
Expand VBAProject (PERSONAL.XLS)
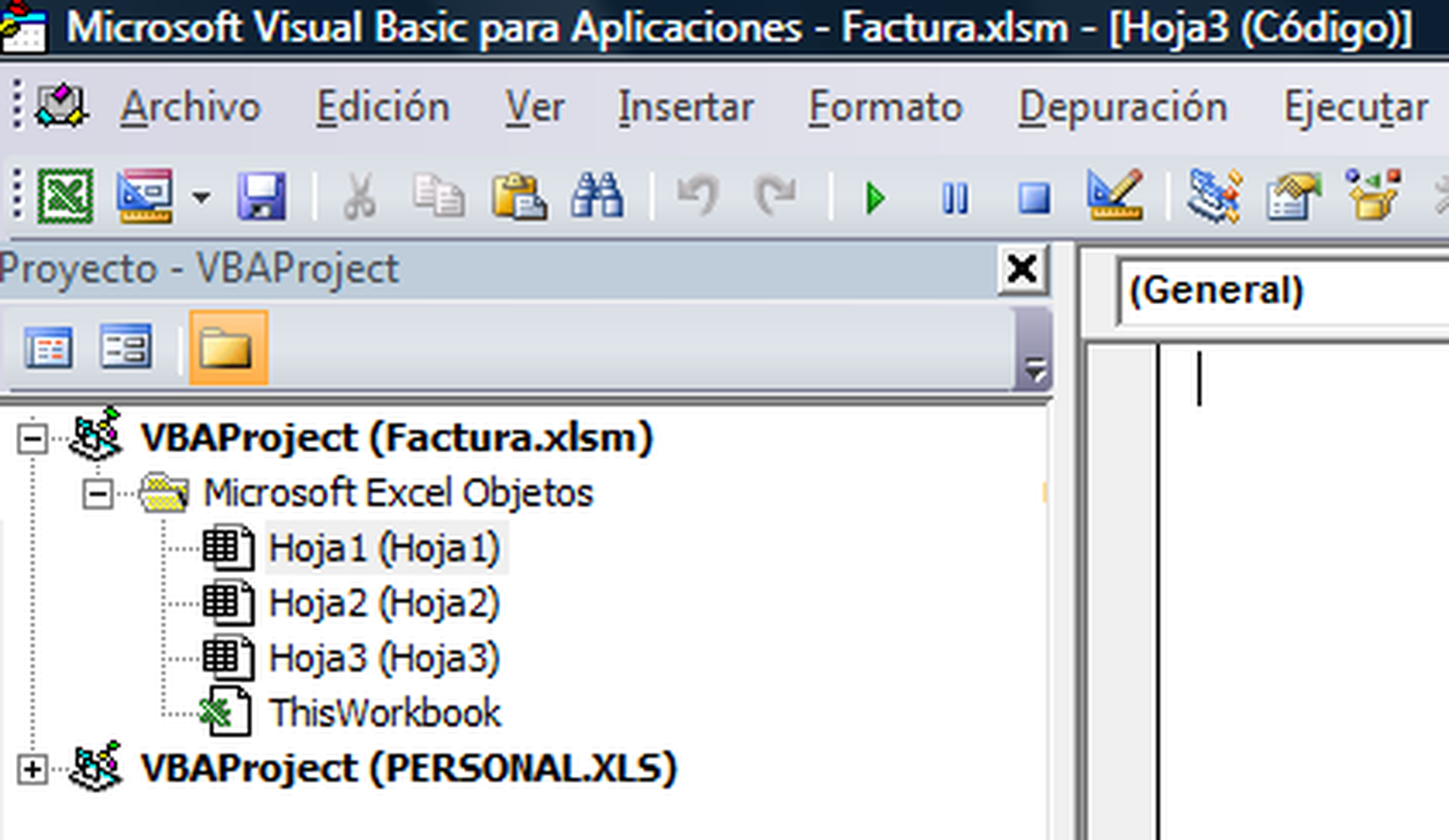(x=32, y=768)
